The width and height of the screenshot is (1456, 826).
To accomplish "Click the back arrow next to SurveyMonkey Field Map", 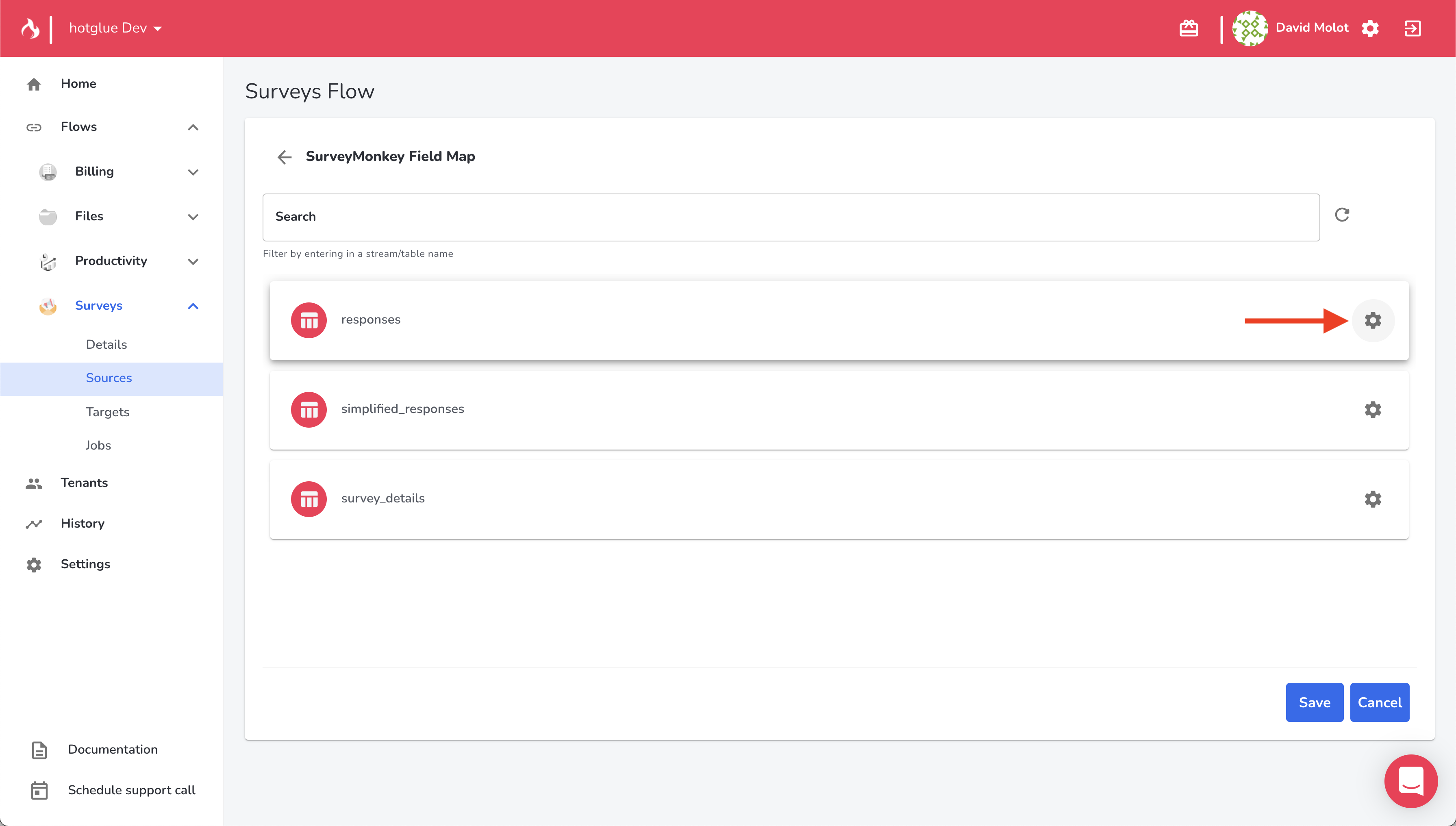I will (x=284, y=157).
